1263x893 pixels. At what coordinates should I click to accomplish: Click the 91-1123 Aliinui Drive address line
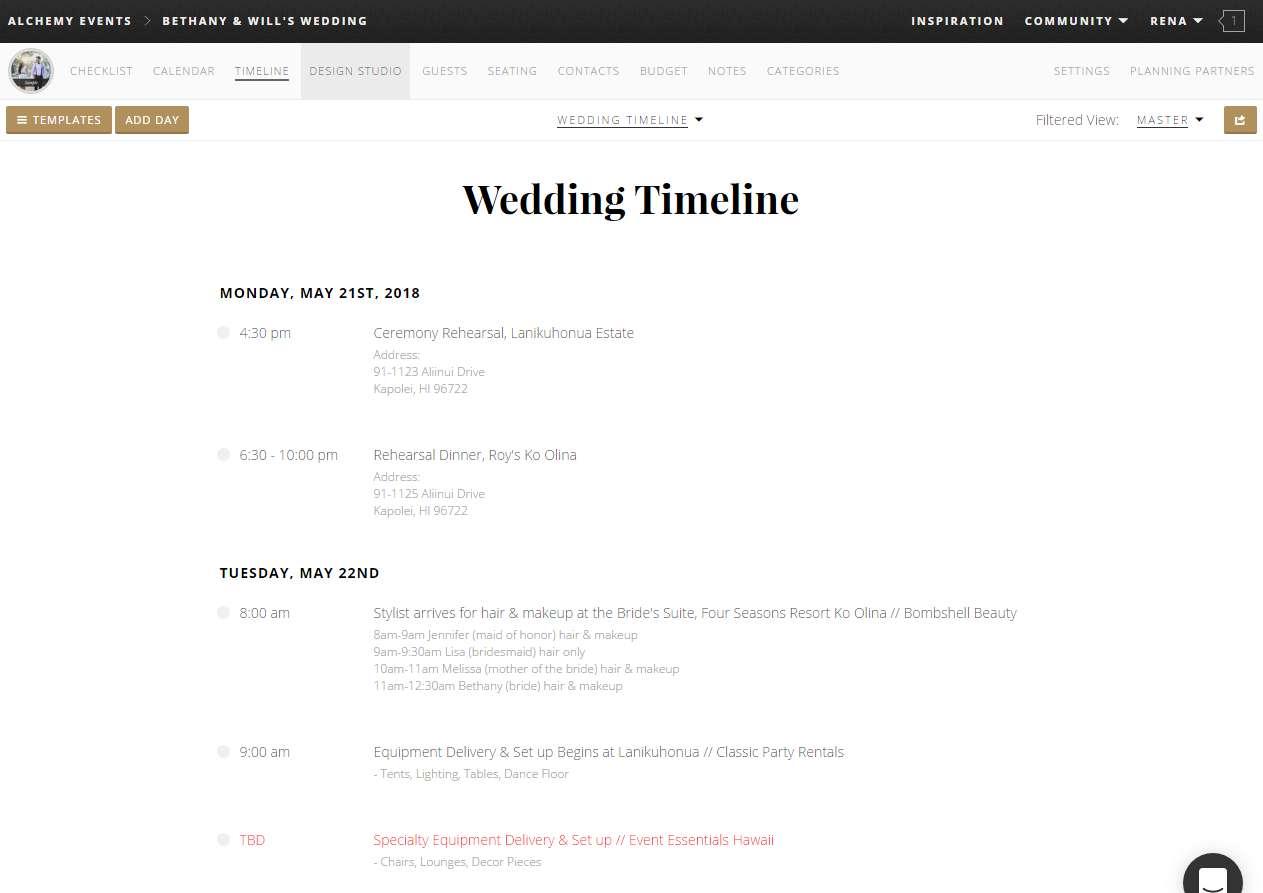coord(429,372)
